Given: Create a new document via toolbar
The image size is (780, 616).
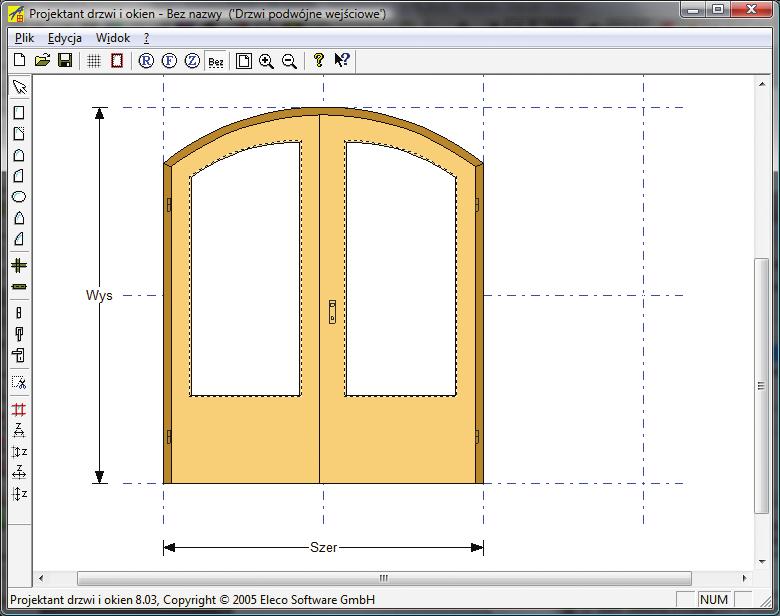Looking at the screenshot, I should [19, 61].
